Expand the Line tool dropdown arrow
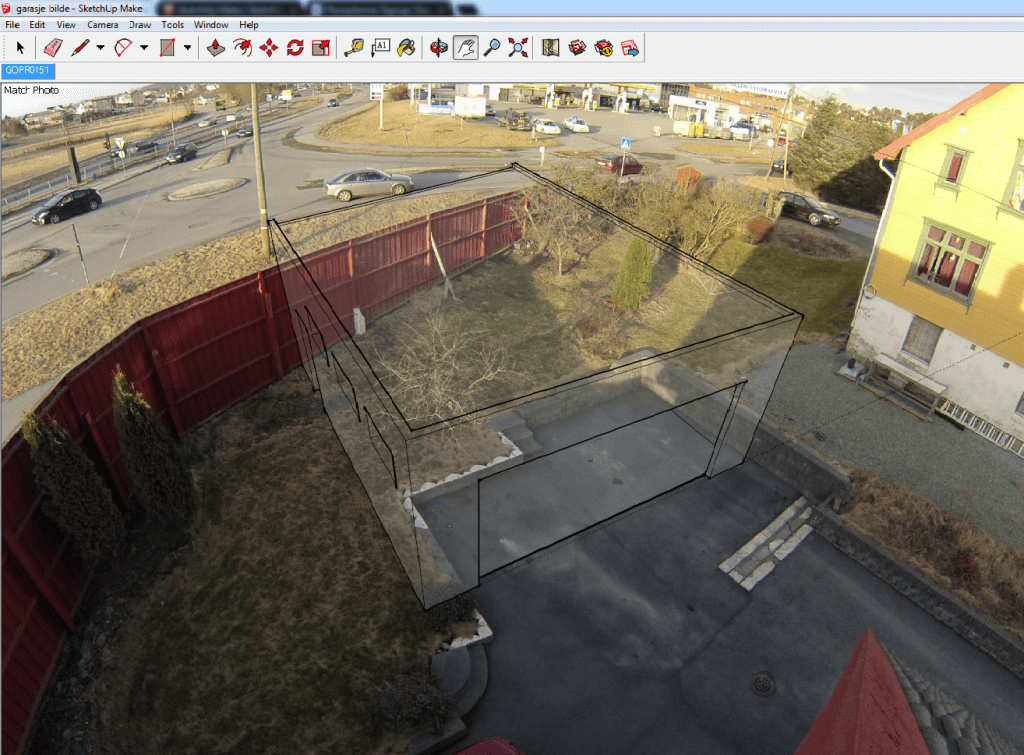Screen dimensions: 1024x755 (x=100, y=47)
